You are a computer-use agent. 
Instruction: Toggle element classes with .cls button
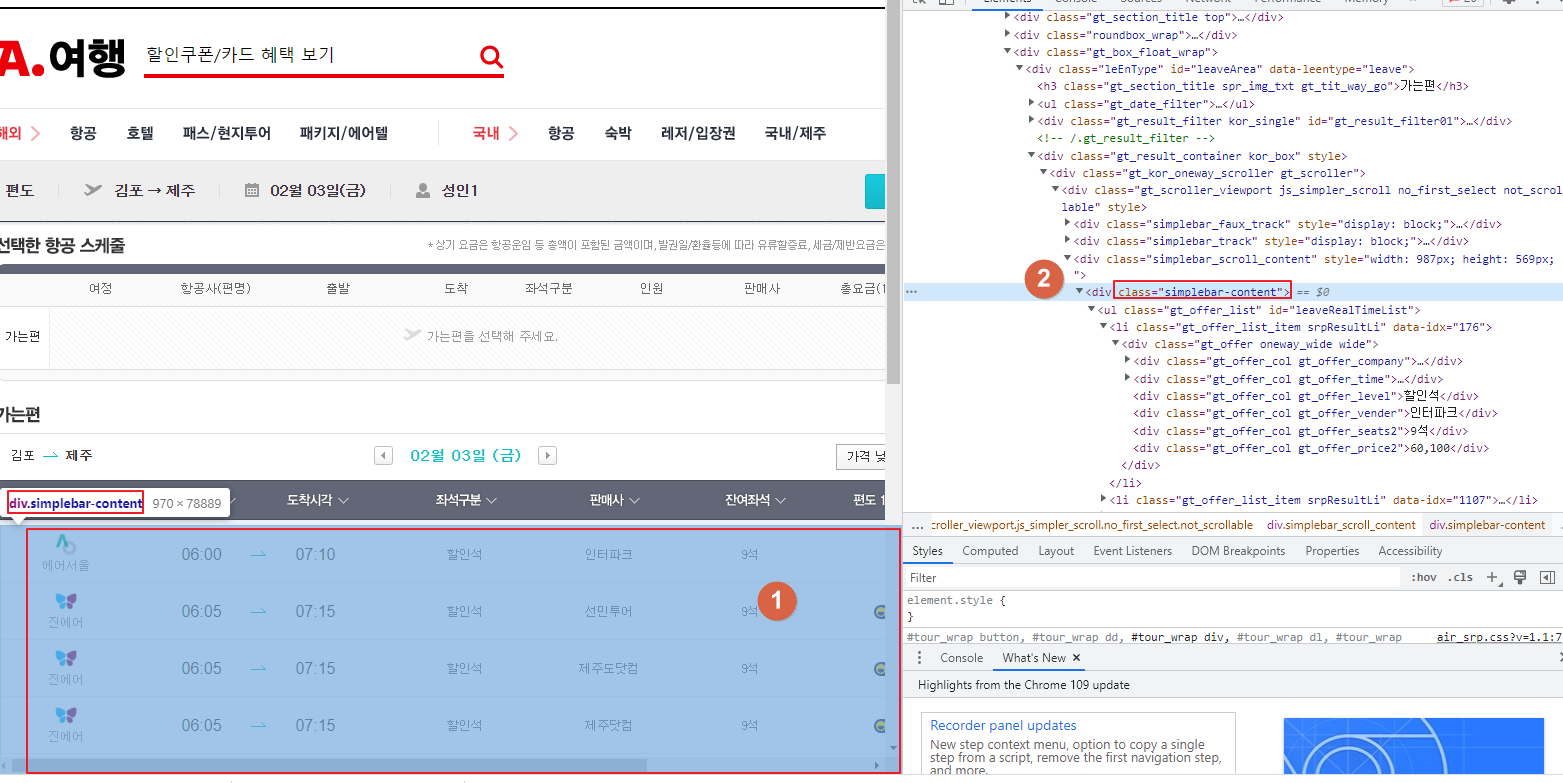(1461, 577)
